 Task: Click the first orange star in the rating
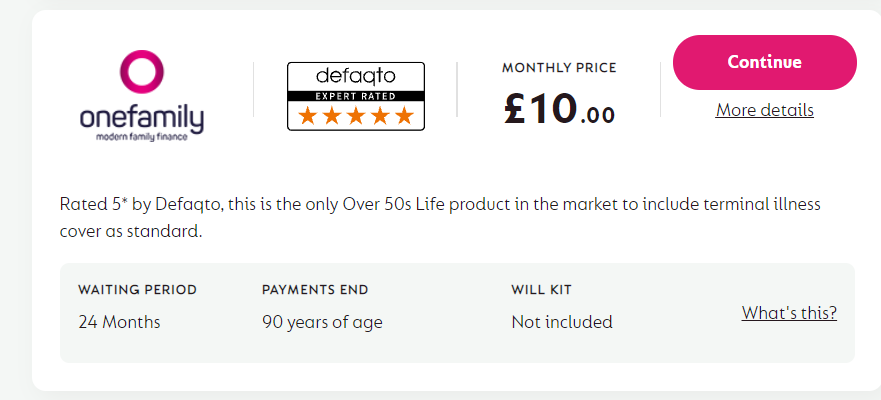[307, 116]
